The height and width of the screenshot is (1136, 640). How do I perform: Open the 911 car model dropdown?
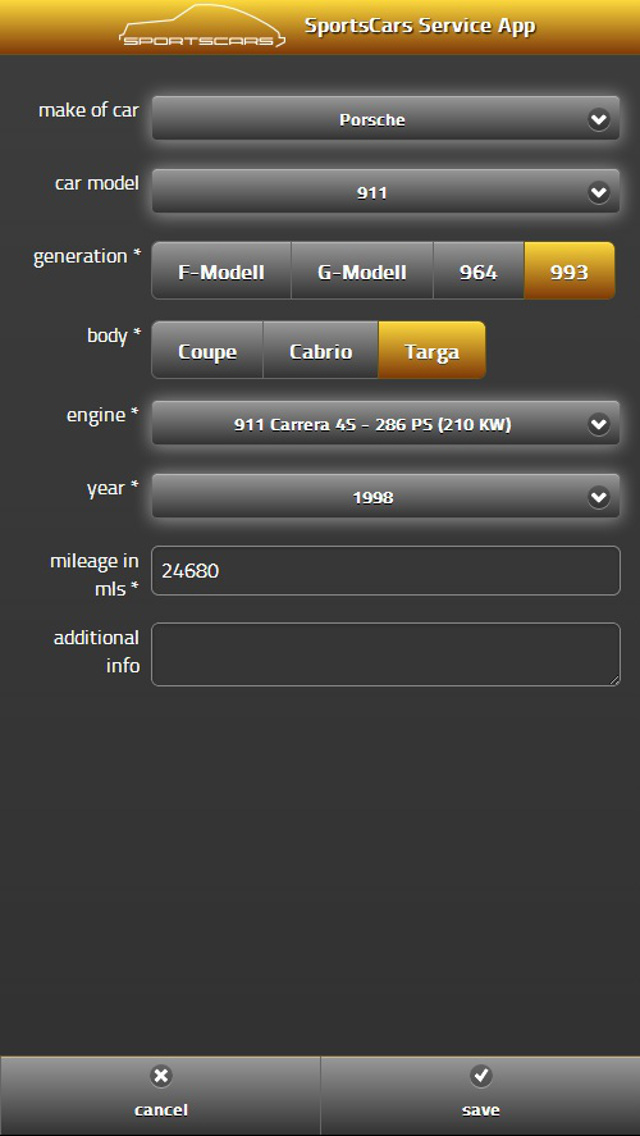coord(386,192)
